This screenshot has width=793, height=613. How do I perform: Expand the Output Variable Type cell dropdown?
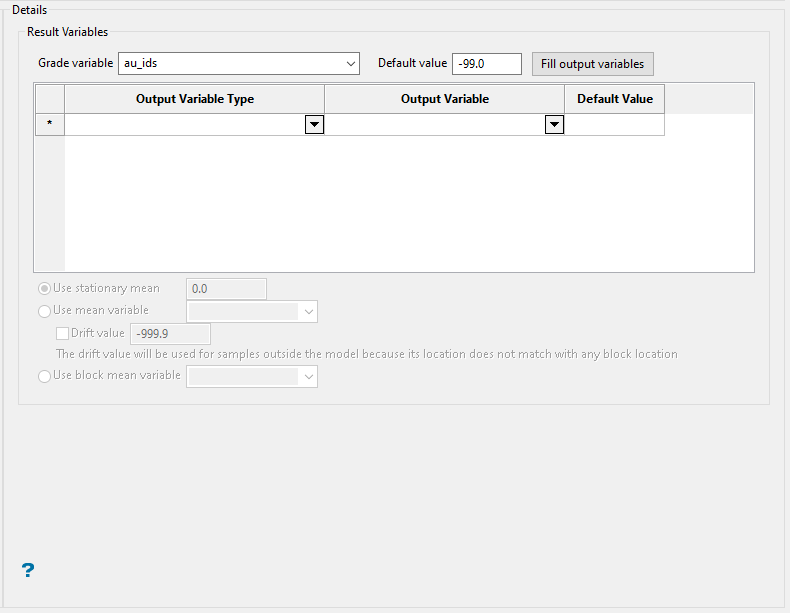314,125
